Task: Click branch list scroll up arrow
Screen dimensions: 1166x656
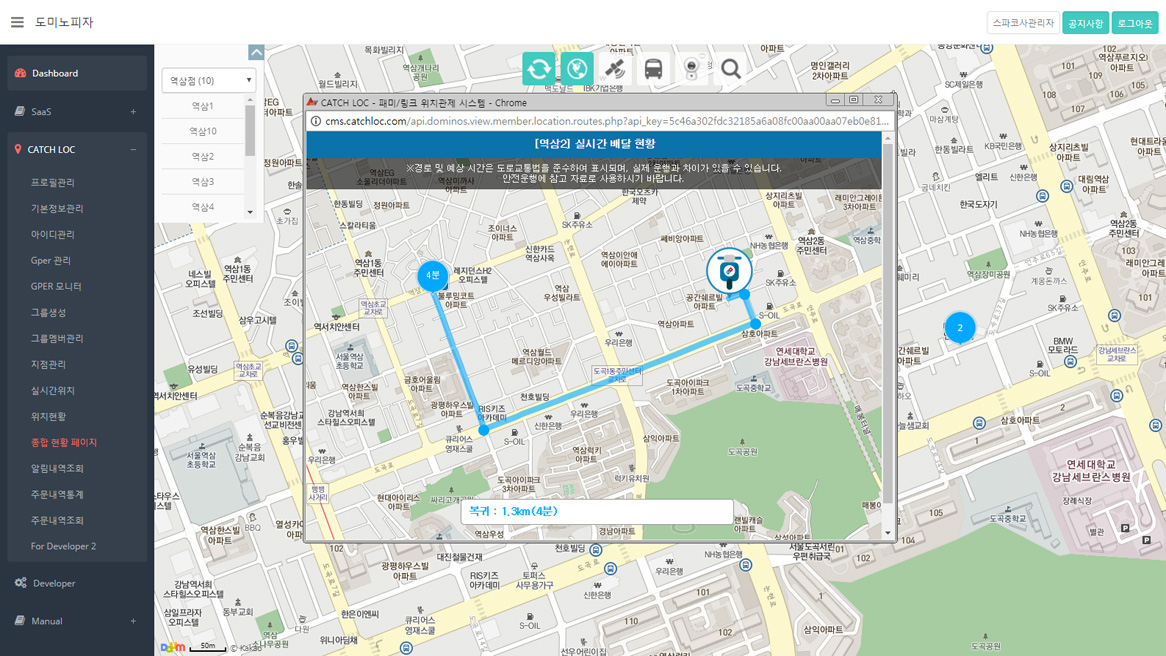Action: 250,100
